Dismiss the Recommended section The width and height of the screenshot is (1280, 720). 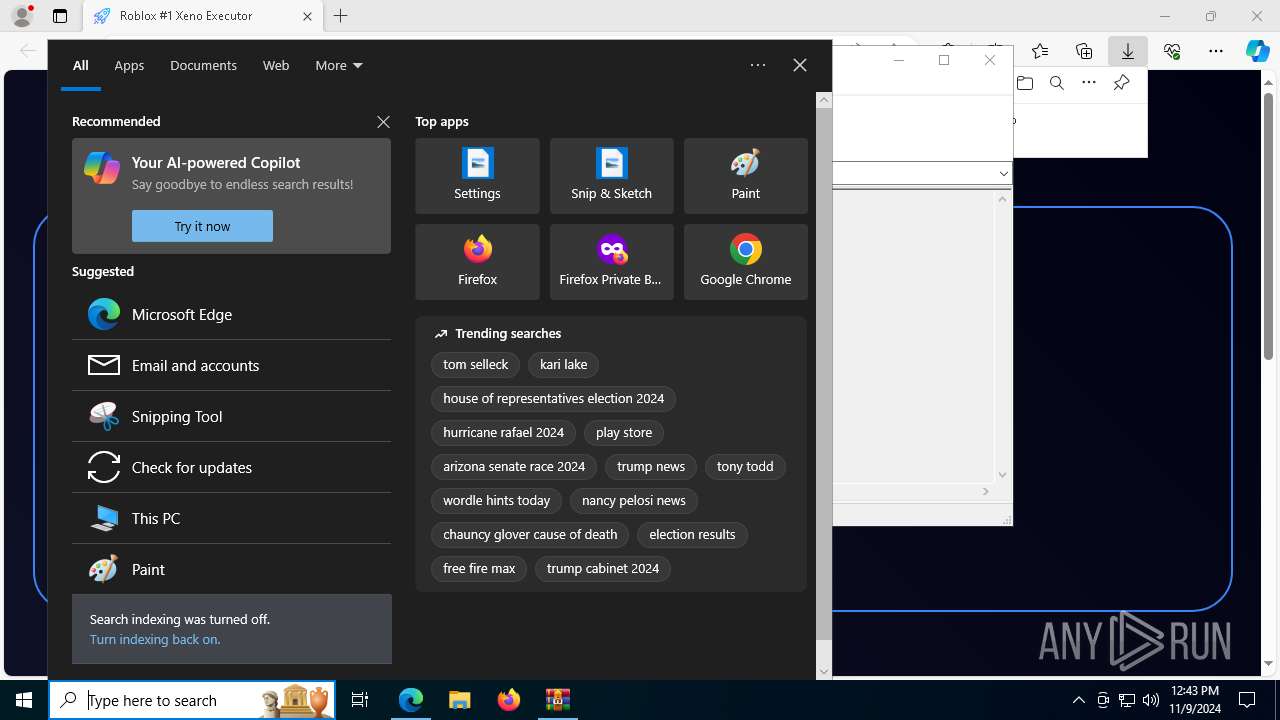click(383, 121)
